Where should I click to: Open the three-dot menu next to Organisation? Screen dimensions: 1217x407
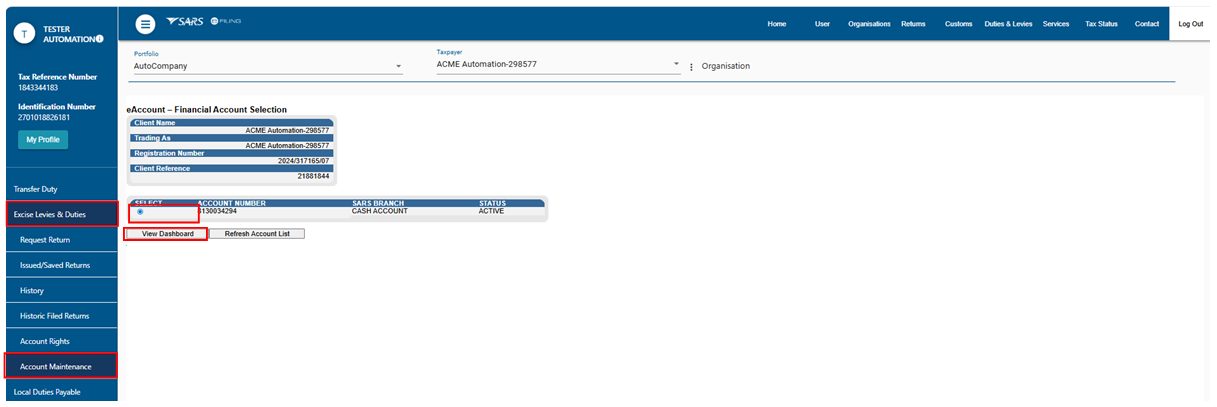click(691, 67)
